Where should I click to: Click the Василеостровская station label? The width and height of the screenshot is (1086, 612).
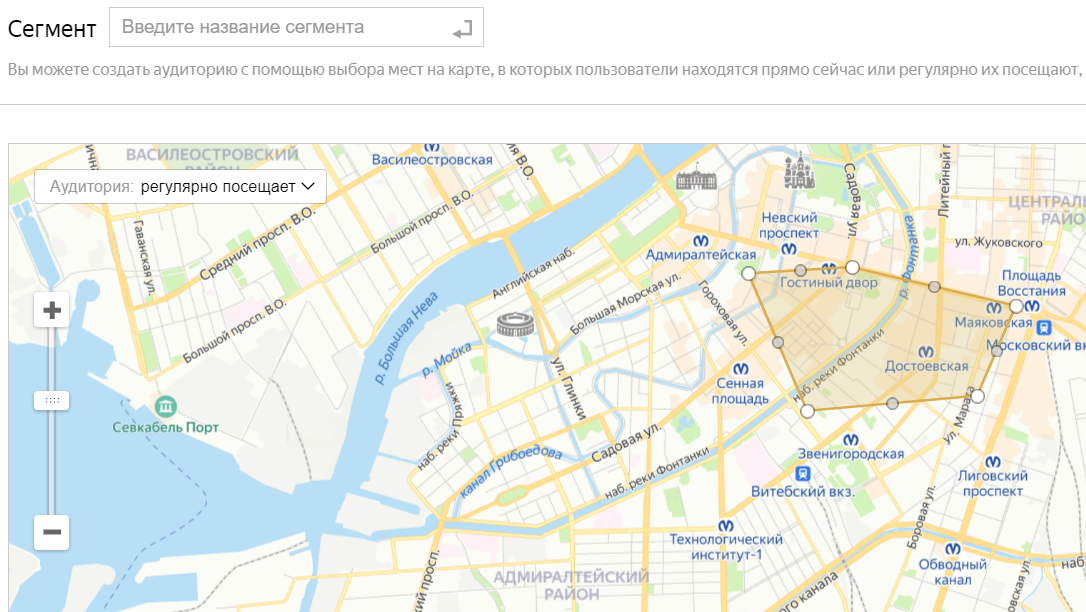click(432, 159)
